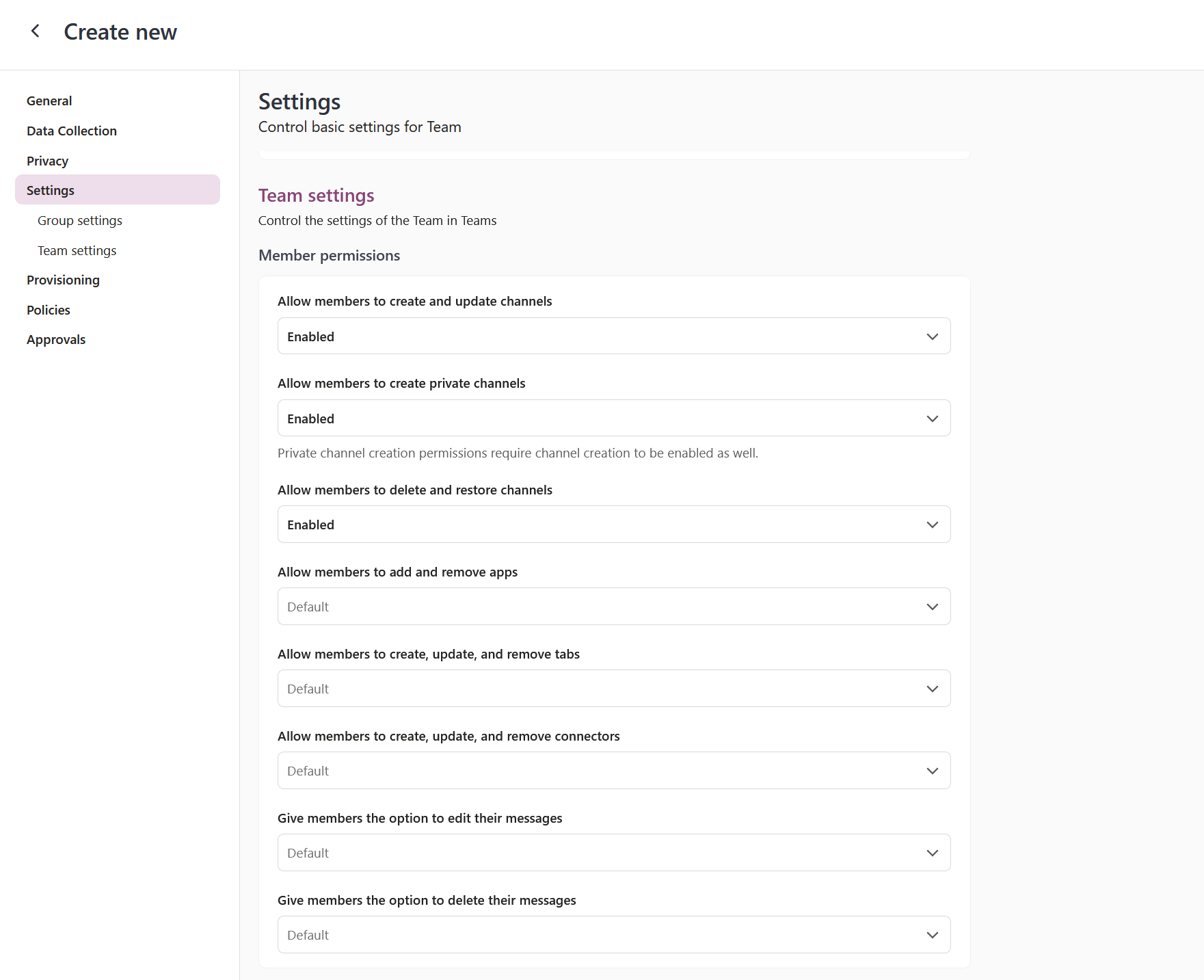Click the Create new header text
Image resolution: width=1204 pixels, height=980 pixels.
pyautogui.click(x=120, y=31)
